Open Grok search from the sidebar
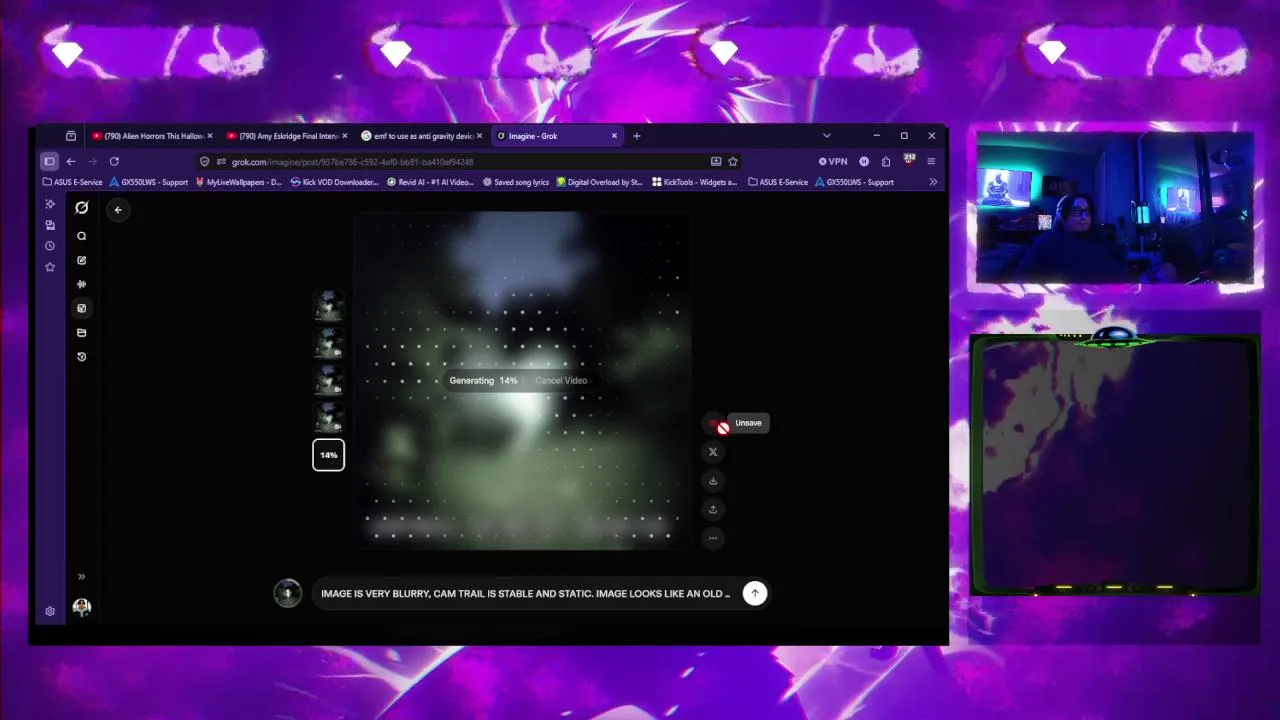The height and width of the screenshot is (720, 1280). (82, 236)
